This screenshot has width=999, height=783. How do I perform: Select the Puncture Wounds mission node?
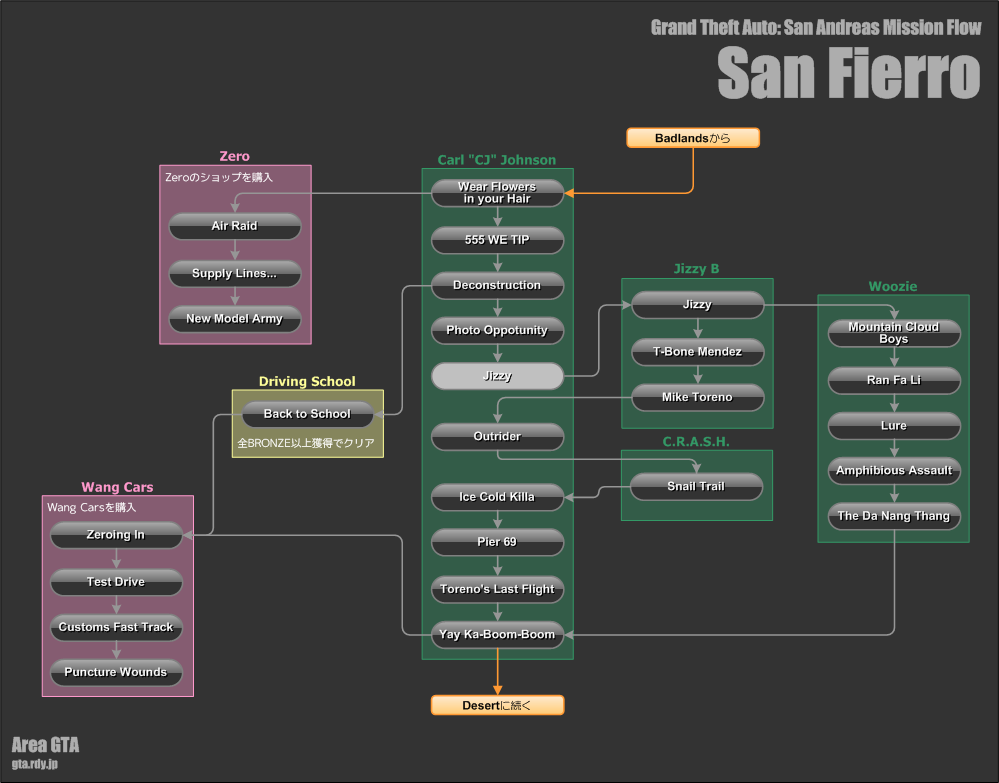(x=116, y=672)
